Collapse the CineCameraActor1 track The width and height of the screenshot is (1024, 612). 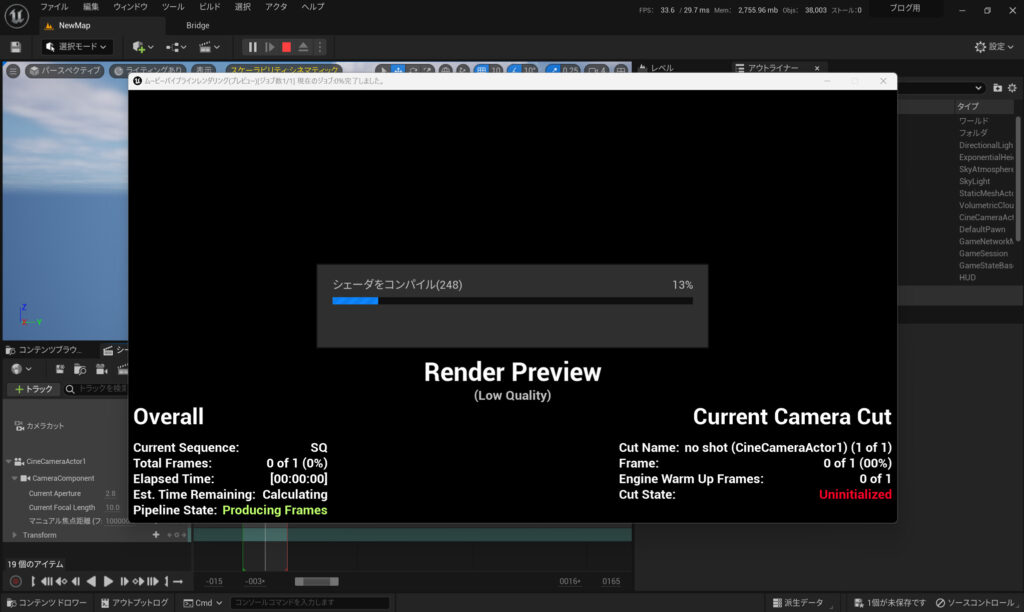(x=9, y=462)
